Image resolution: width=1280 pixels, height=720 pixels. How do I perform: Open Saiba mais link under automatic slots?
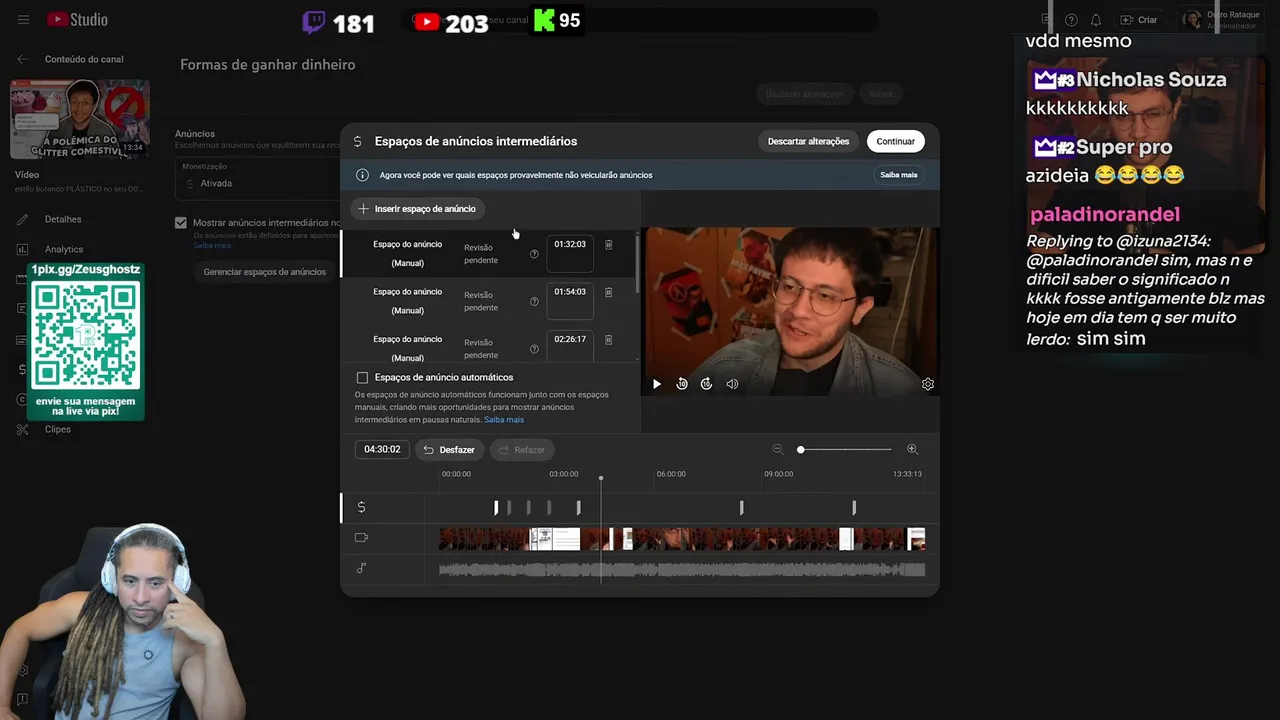[x=504, y=420]
